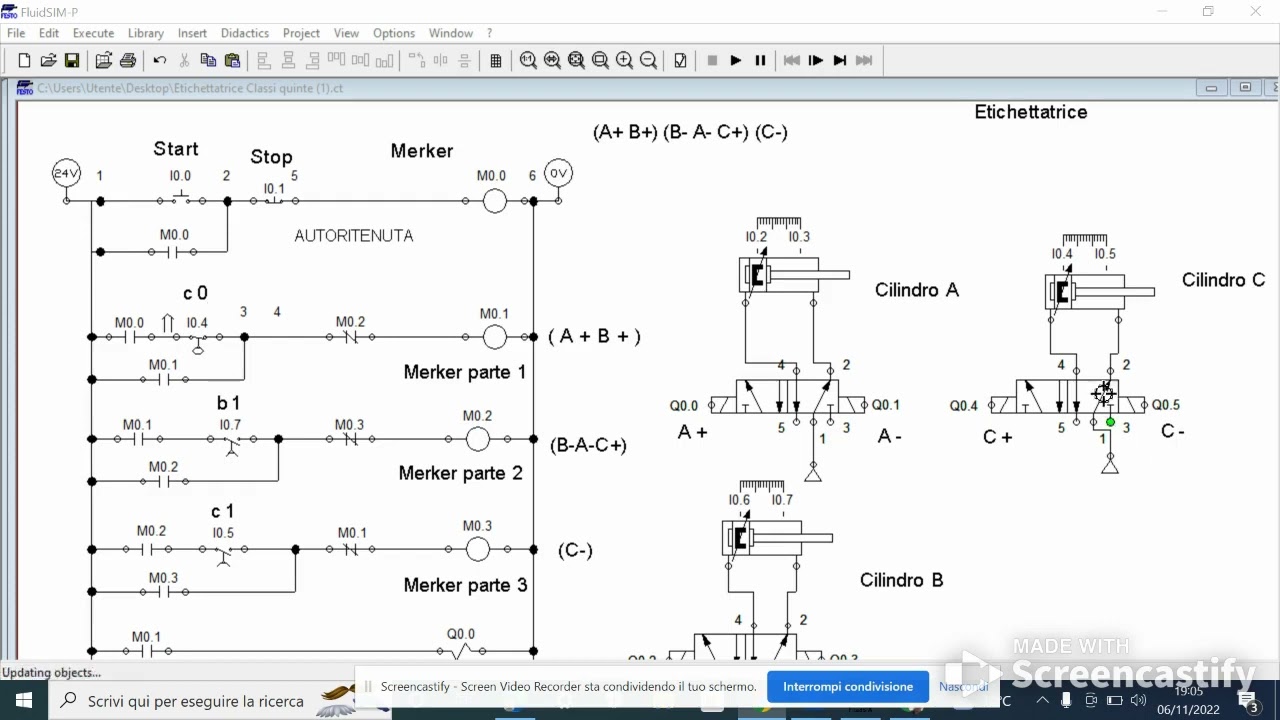Copy selection using the Copy icon
This screenshot has height=720, width=1280.
208,61
